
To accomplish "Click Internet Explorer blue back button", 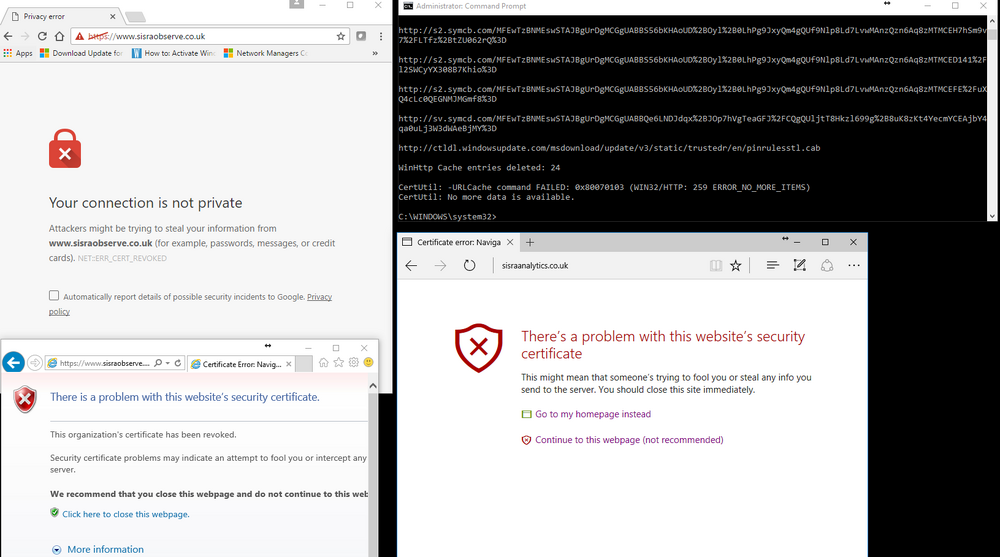I will (x=13, y=362).
